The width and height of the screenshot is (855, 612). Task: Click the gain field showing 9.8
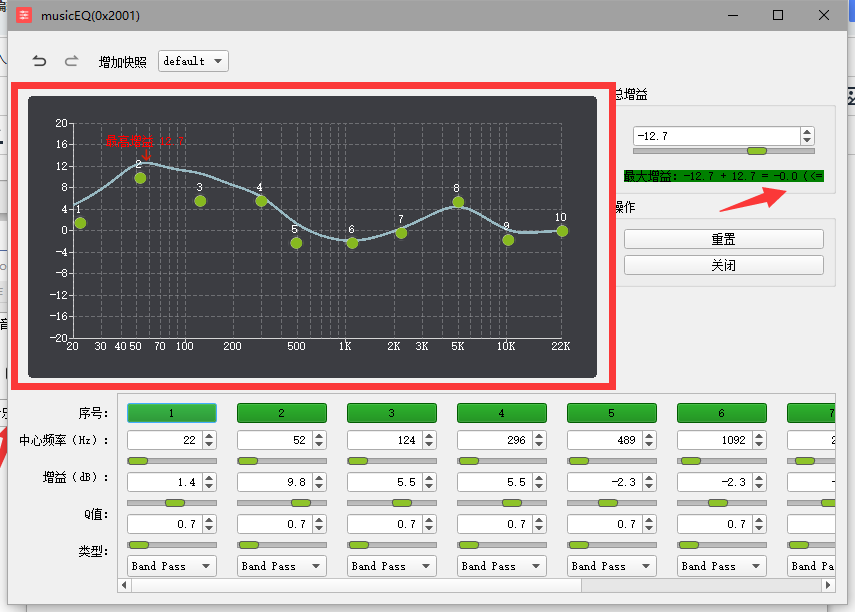275,482
